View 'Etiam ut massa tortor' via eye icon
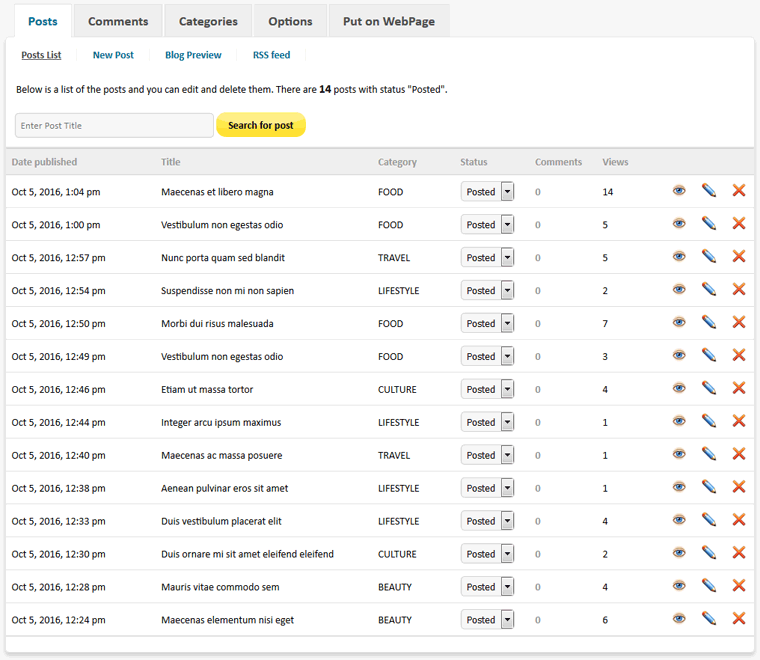 [679, 388]
